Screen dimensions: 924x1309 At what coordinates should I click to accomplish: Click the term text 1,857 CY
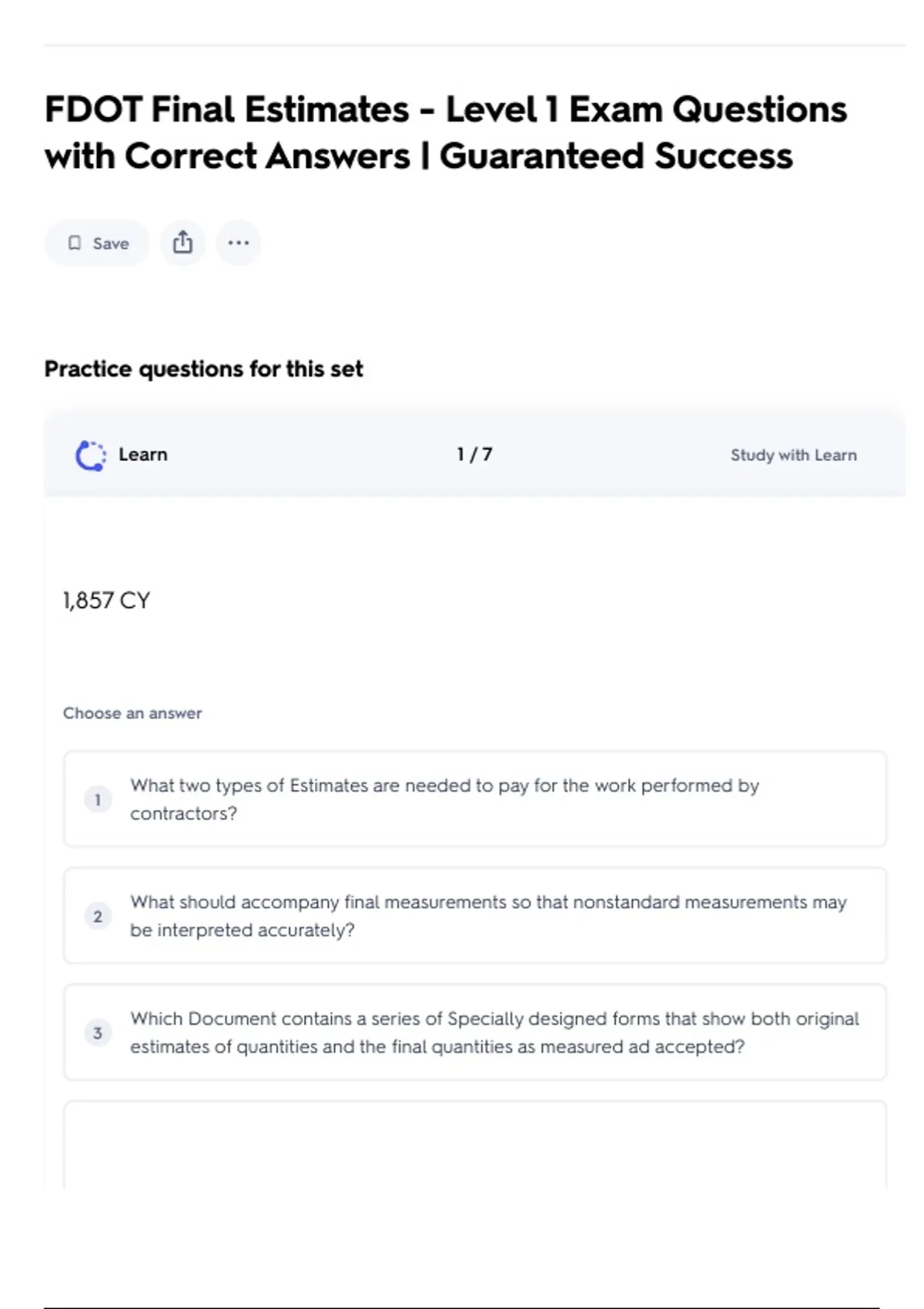point(106,601)
